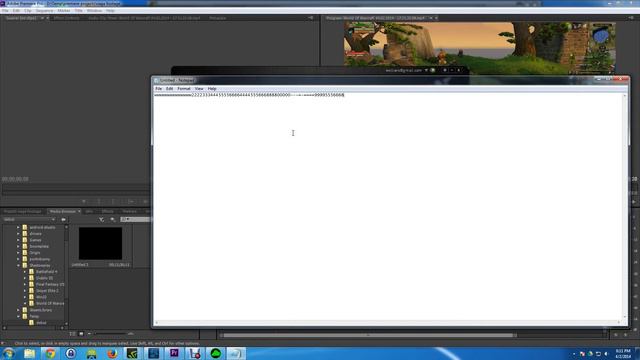Viewport: 640px width, 360px height.
Task: Open the Media Browser drive dropdown
Action: (29, 220)
